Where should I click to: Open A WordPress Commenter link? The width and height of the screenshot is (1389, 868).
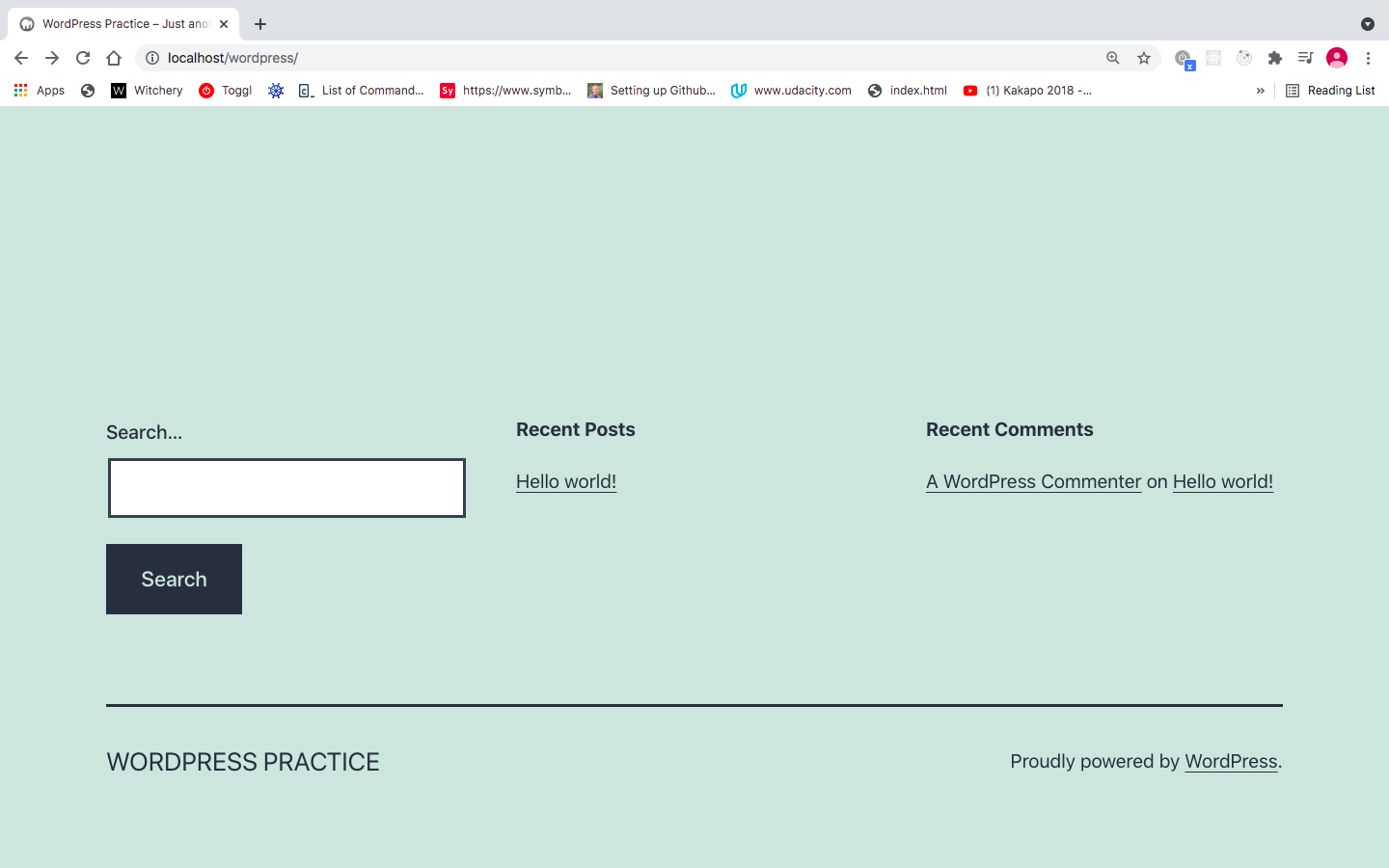[x=1033, y=481]
